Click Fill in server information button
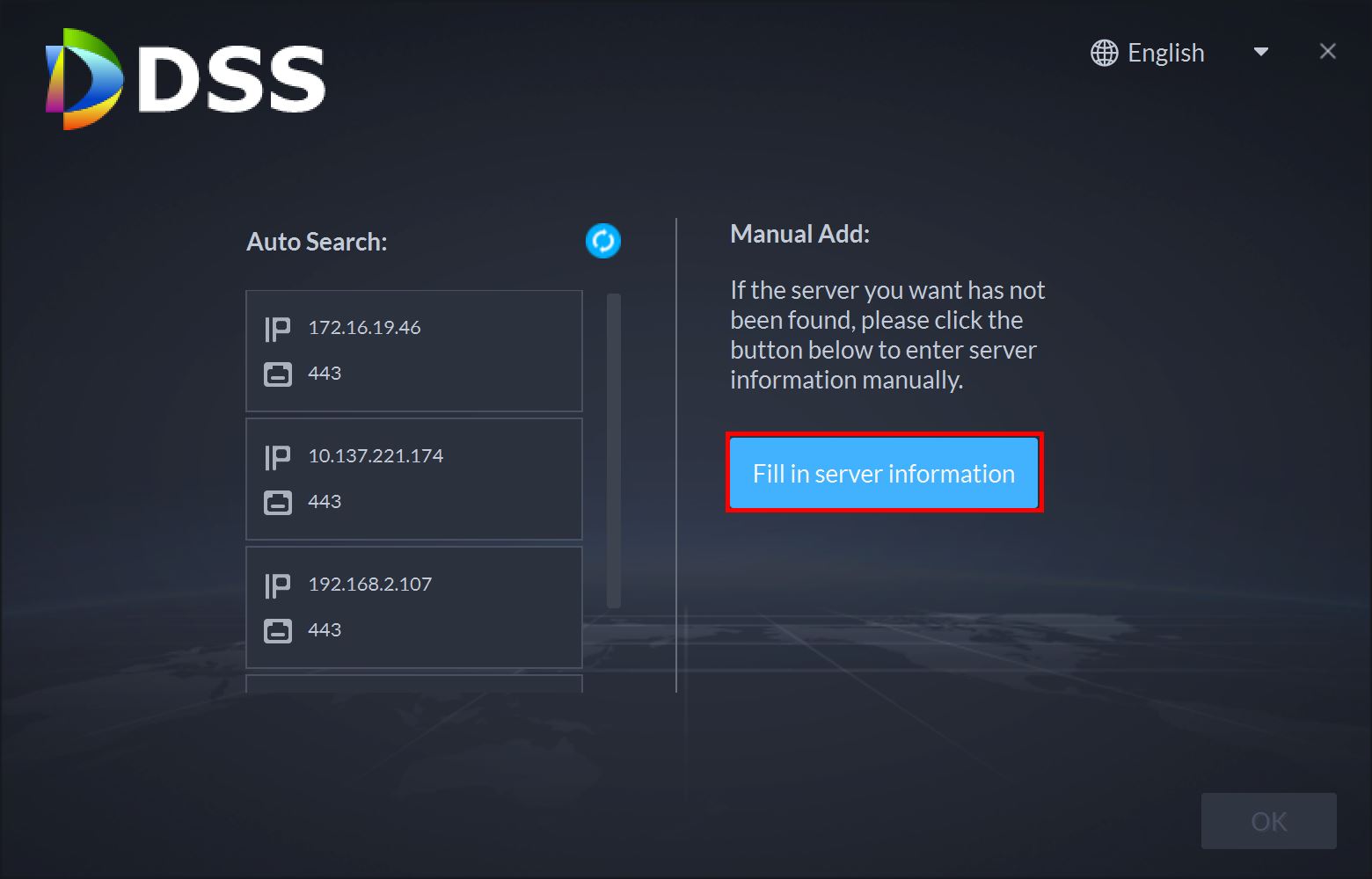The image size is (1372, 879). point(884,473)
